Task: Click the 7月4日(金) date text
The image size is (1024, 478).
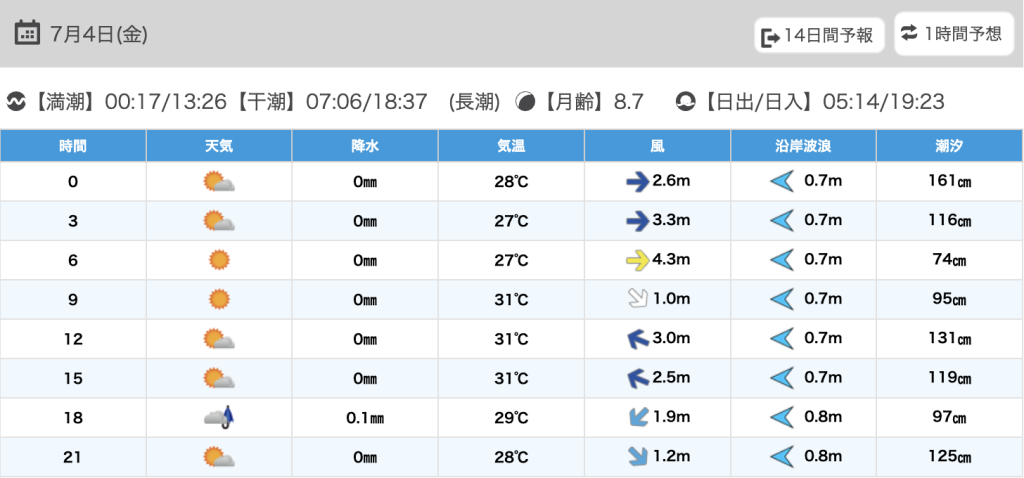Action: [x=99, y=34]
